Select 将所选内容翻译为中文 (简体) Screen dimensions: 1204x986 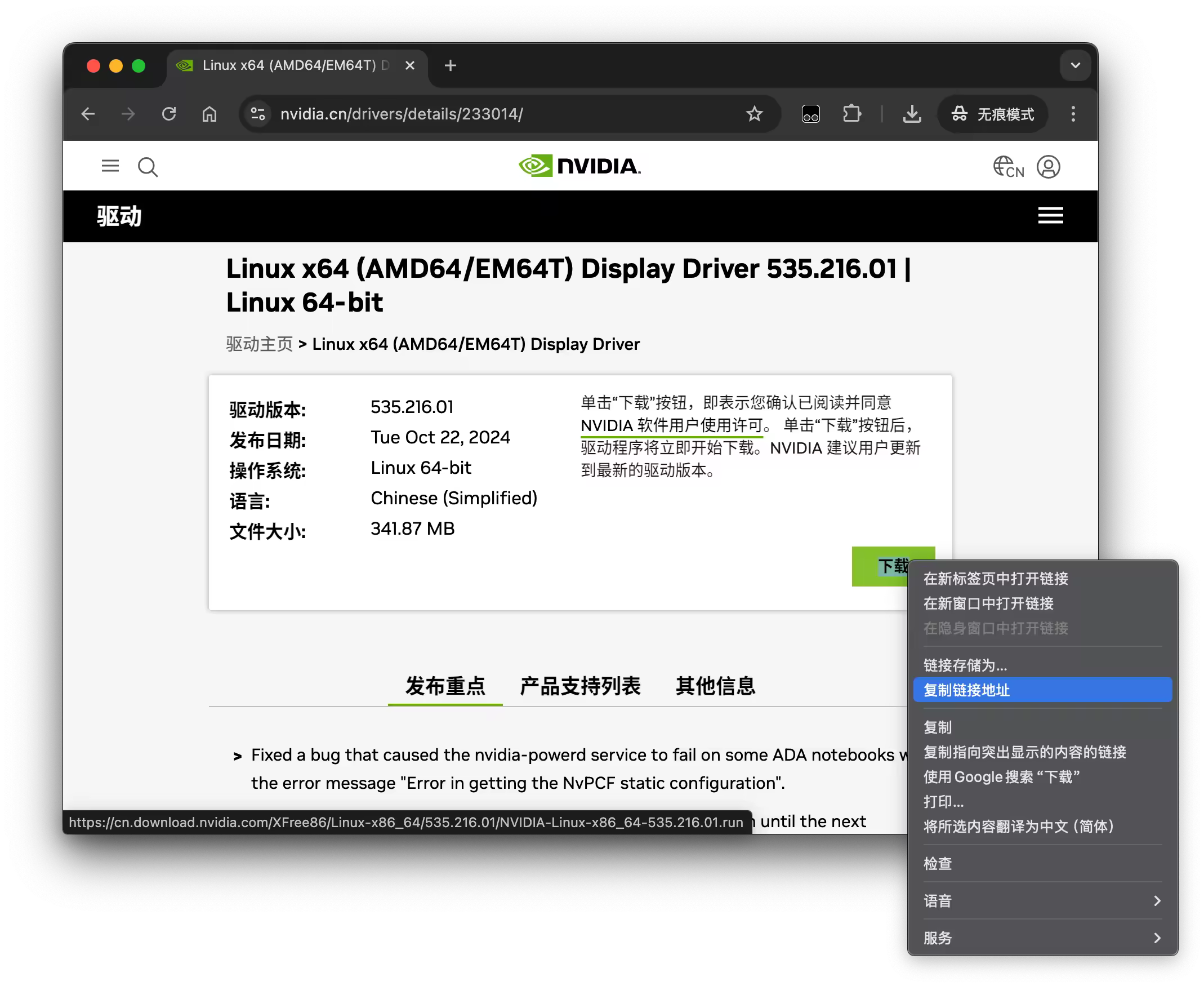(x=1042, y=827)
